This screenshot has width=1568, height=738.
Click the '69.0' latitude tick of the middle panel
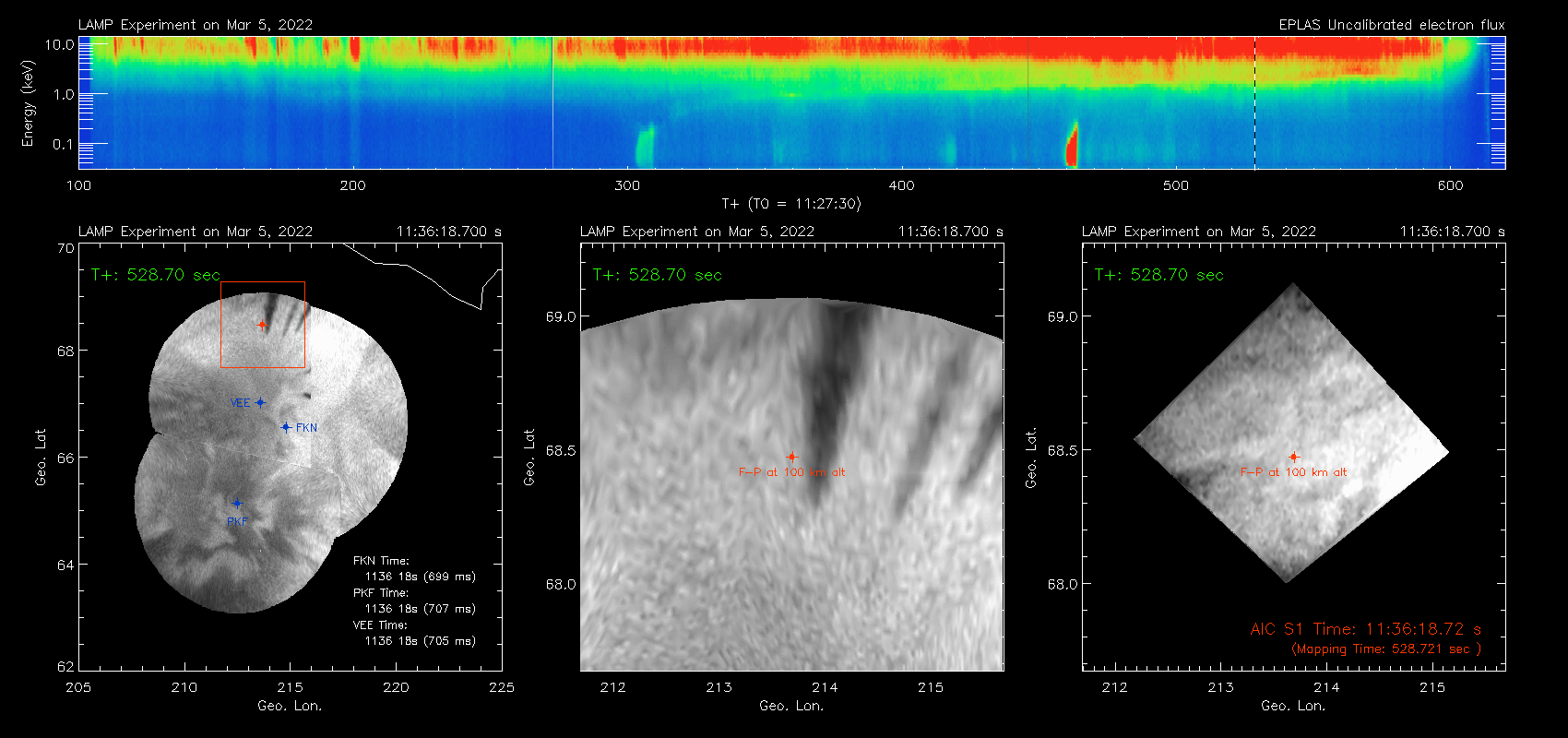click(x=561, y=316)
